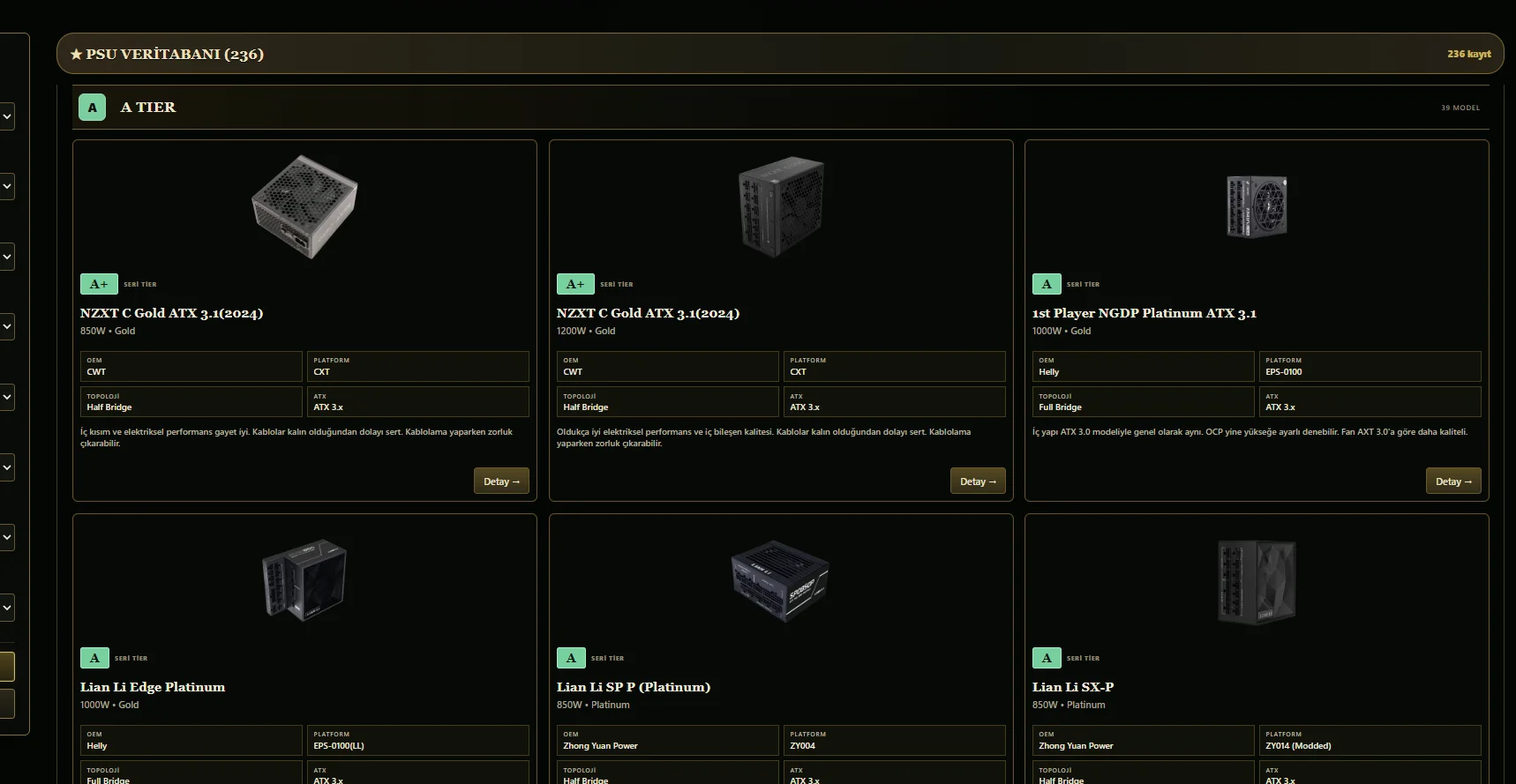
Task: Click the A TIER section heading
Action: pos(148,108)
